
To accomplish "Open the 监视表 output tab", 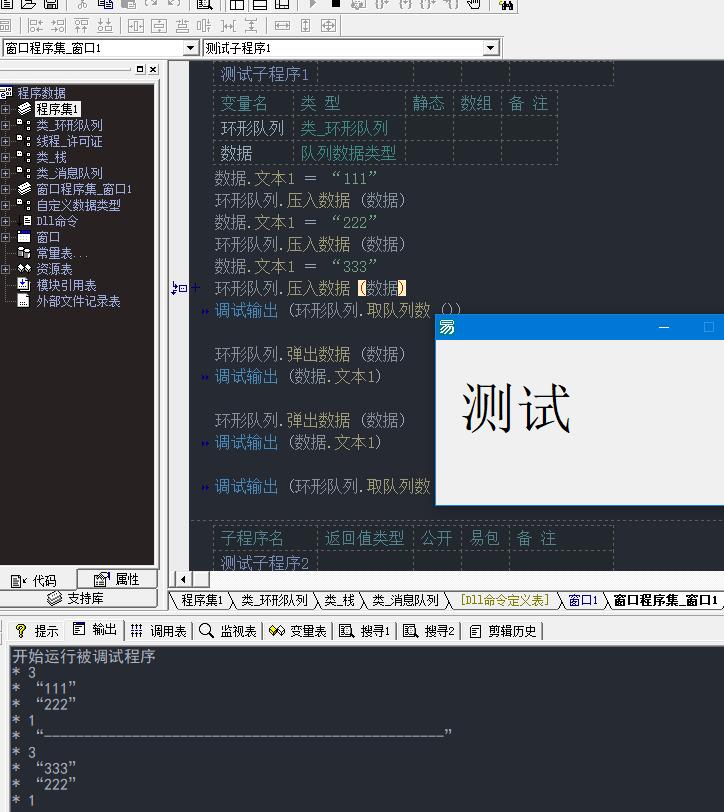I will [228, 631].
